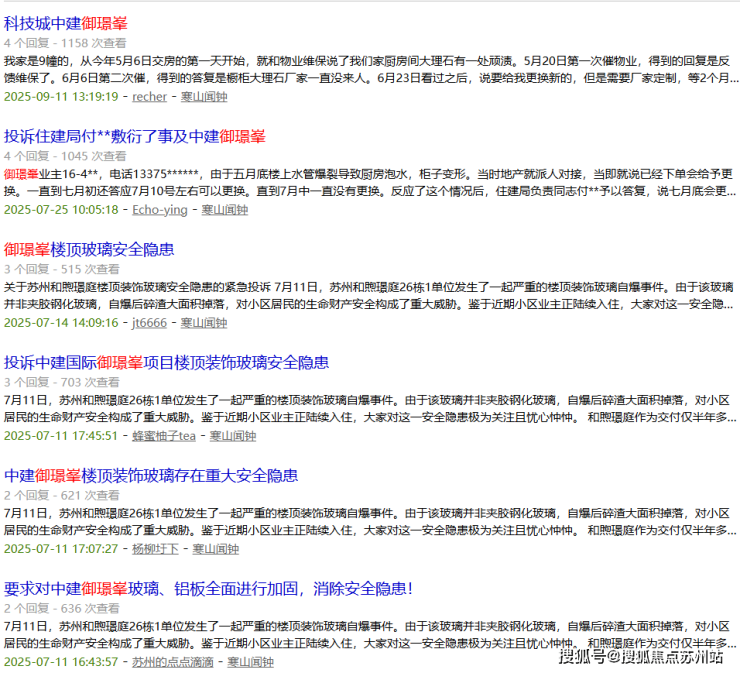
Task: Click stats text 2 个回复 - 621 次查看
Action: click(x=61, y=495)
